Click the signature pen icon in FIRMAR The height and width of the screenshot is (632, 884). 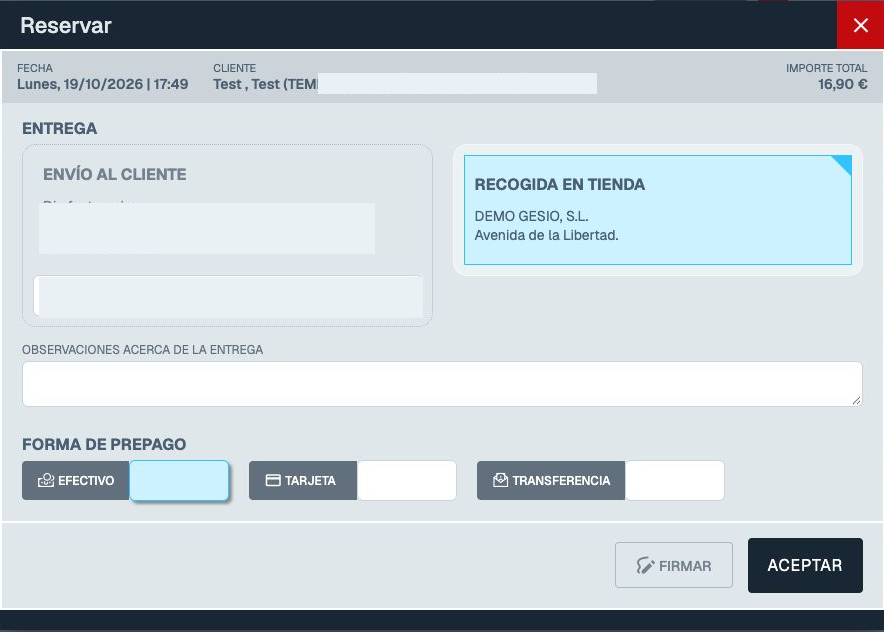click(645, 565)
